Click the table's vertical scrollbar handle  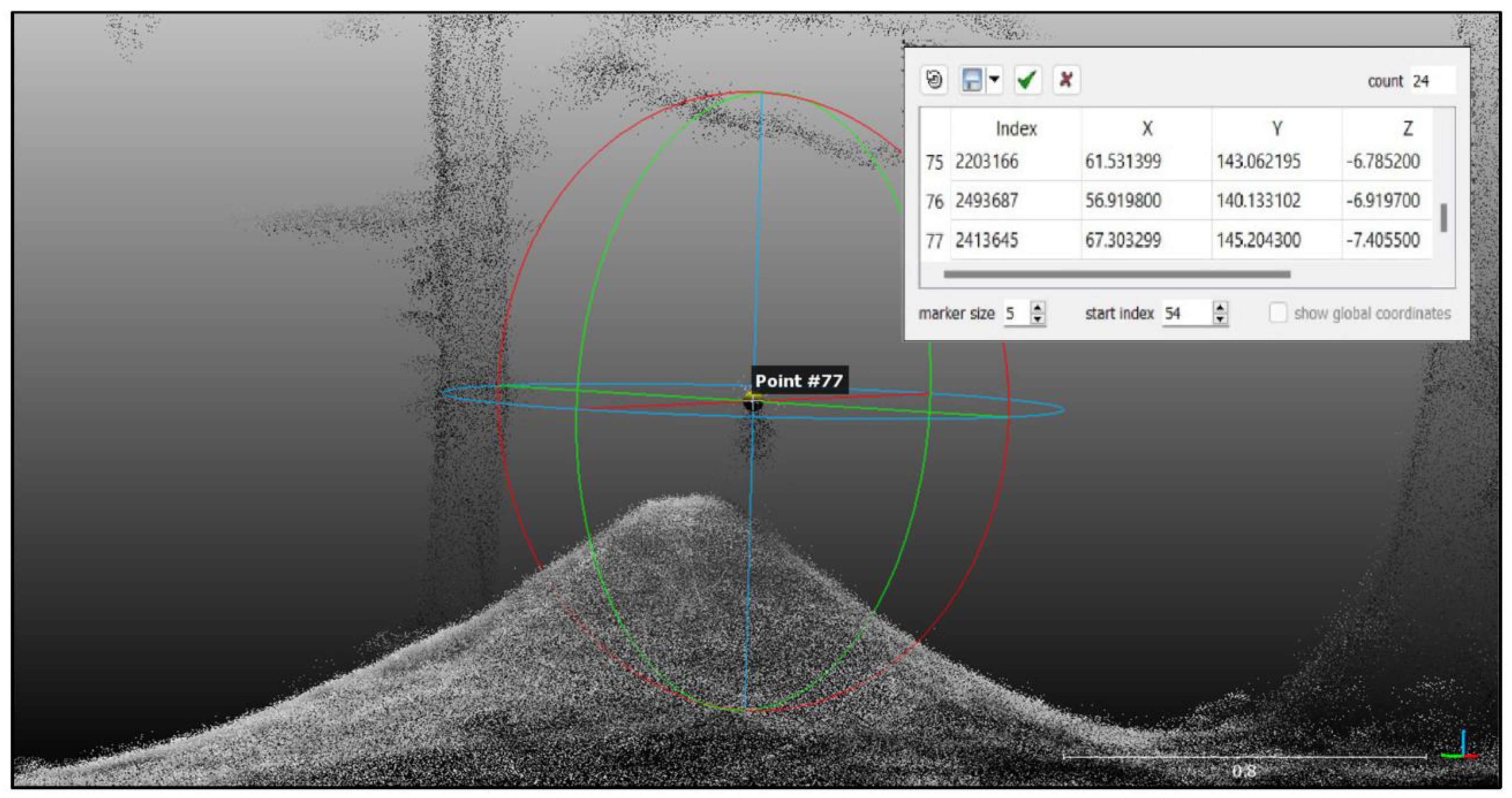point(1444,218)
